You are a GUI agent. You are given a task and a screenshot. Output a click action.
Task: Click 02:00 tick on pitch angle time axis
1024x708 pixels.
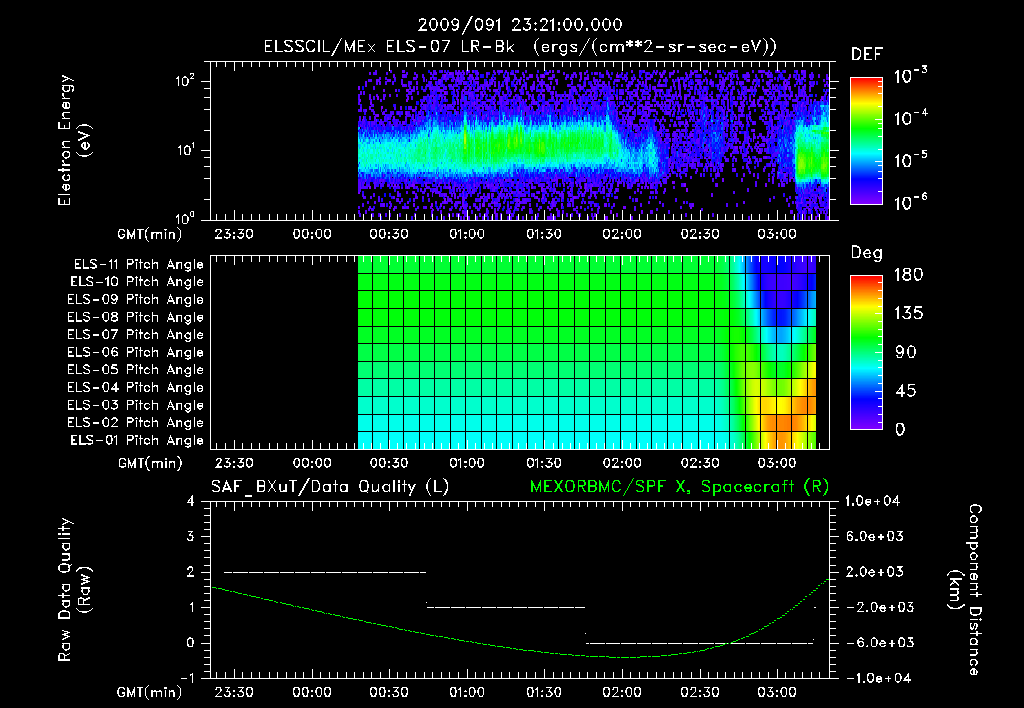click(x=622, y=463)
